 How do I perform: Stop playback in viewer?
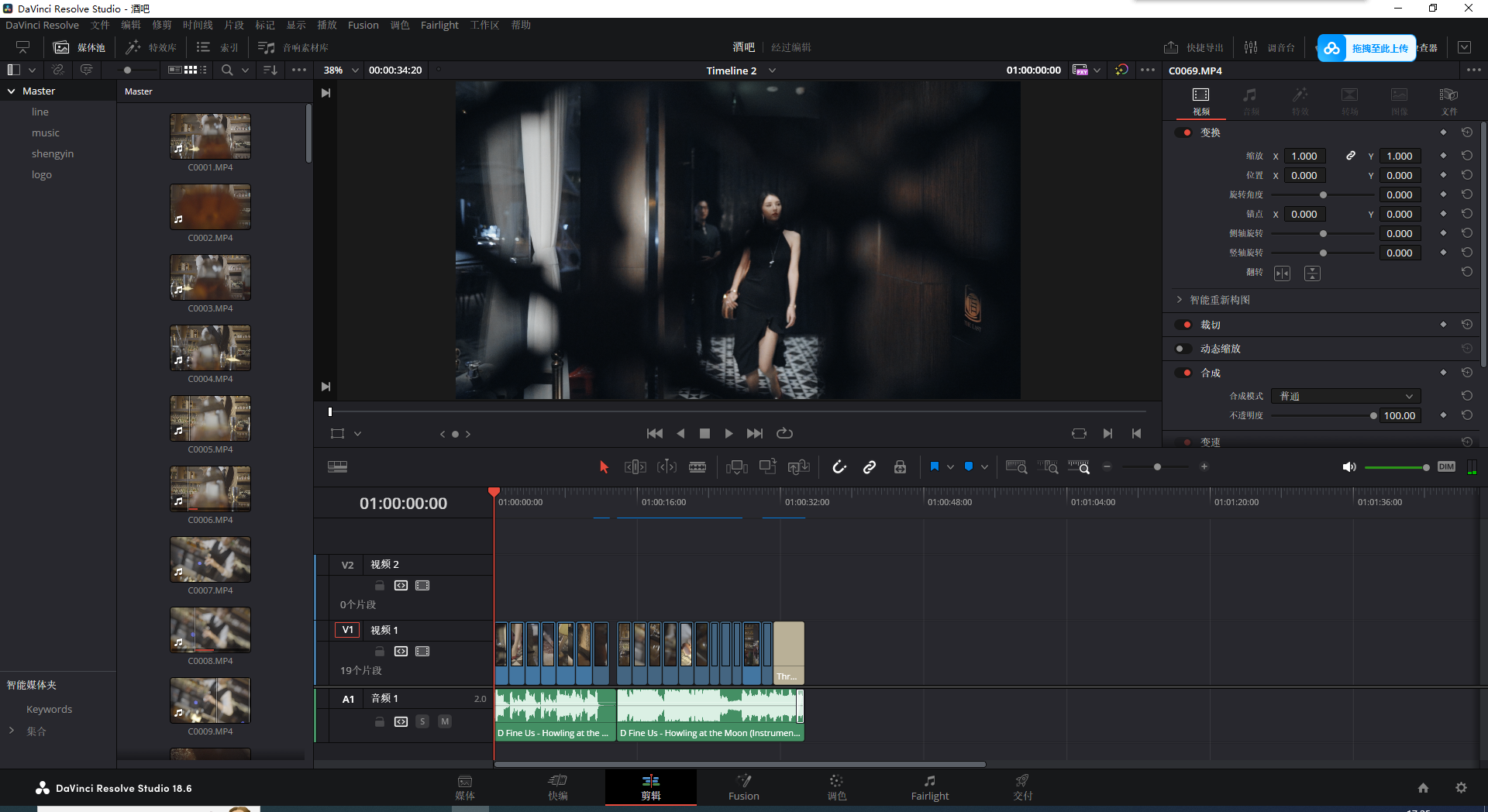[x=704, y=433]
